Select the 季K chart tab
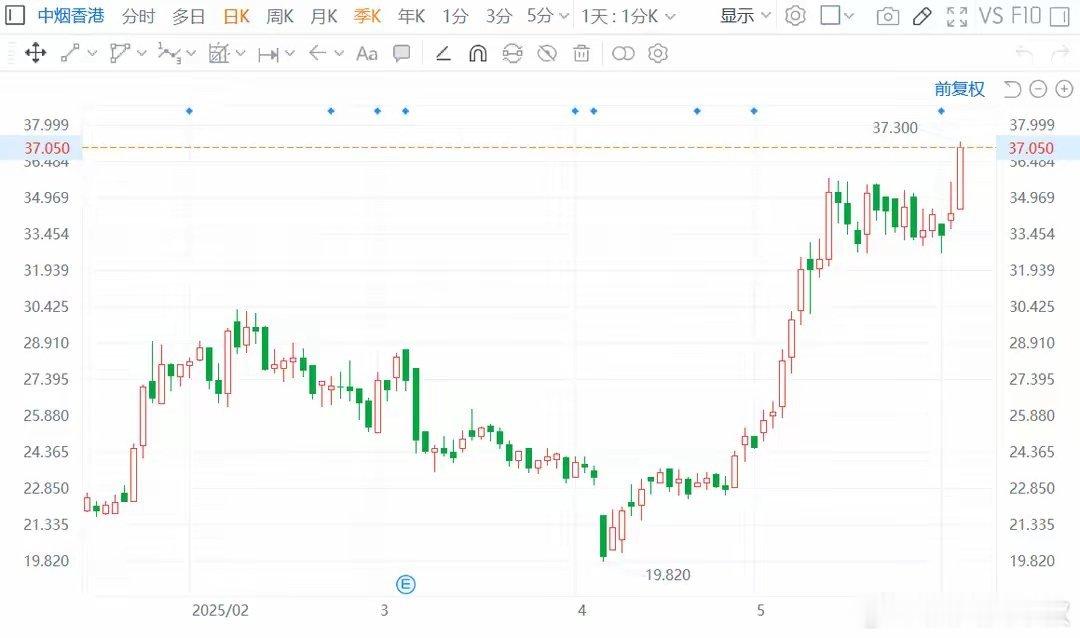This screenshot has width=1080, height=638. [367, 16]
